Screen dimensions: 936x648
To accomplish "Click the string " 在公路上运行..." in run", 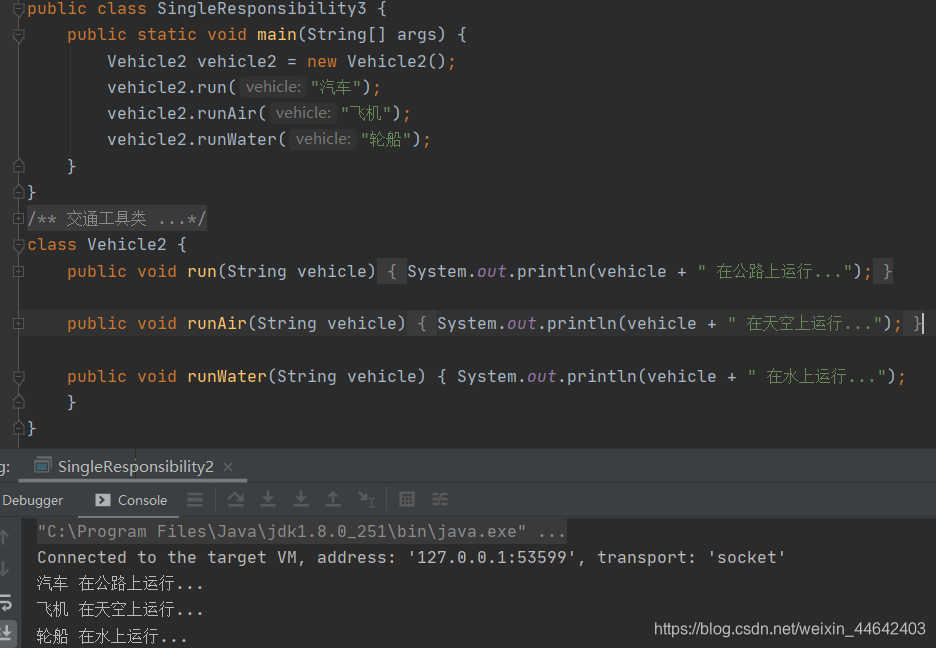I will tap(775, 271).
